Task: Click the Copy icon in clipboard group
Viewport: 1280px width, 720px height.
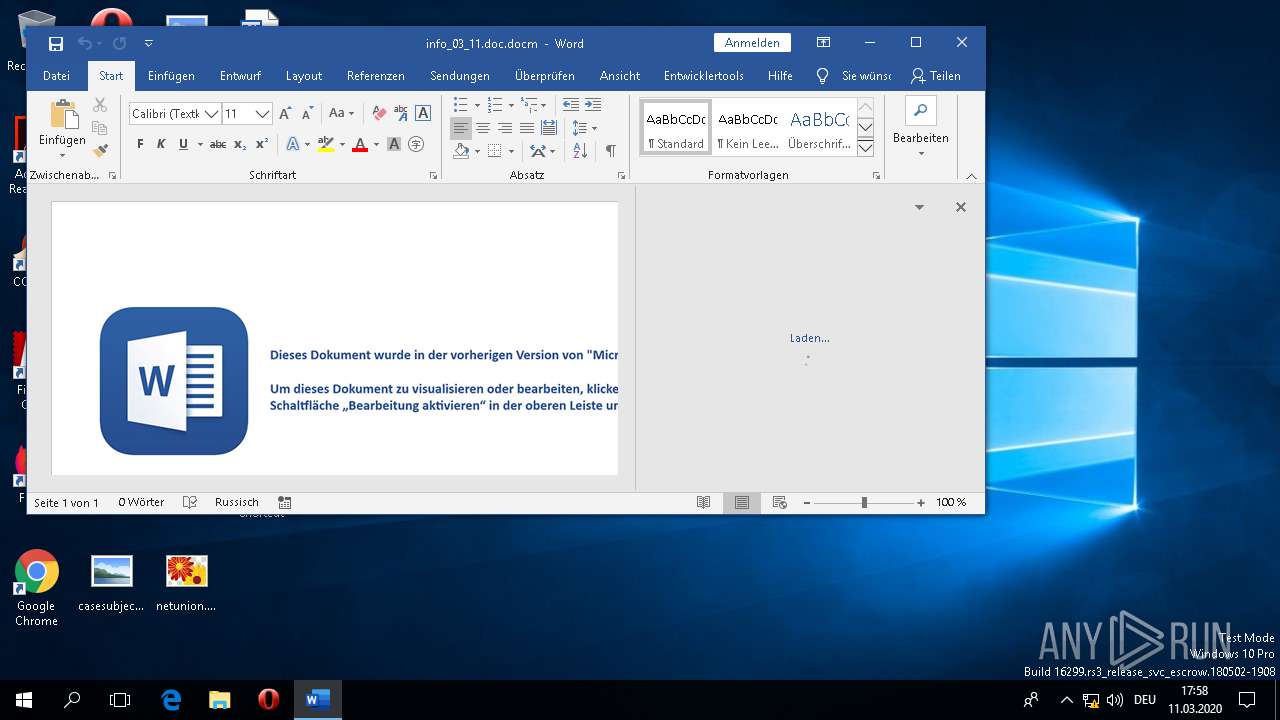Action: [100, 128]
